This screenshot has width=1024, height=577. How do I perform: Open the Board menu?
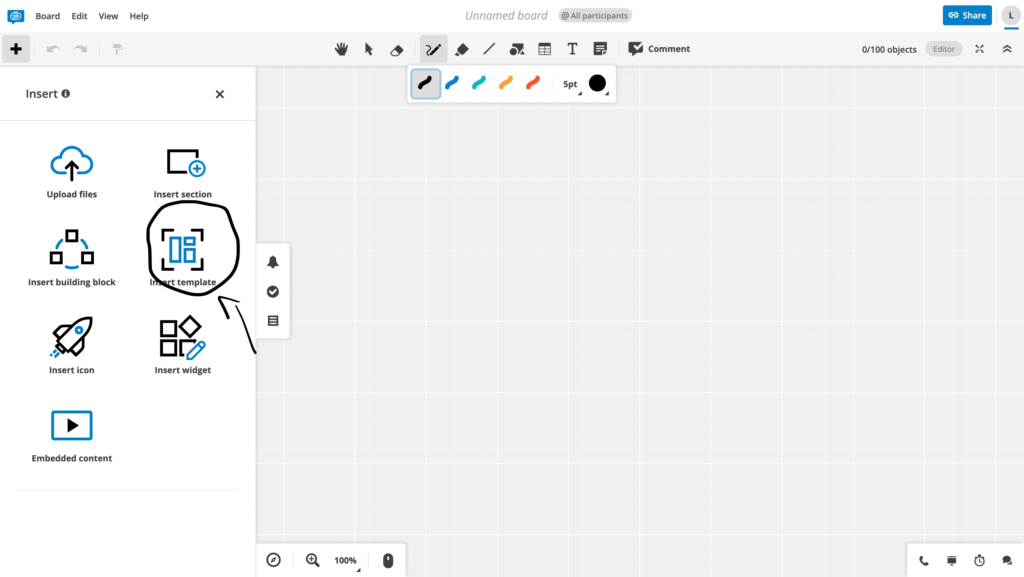coord(48,16)
